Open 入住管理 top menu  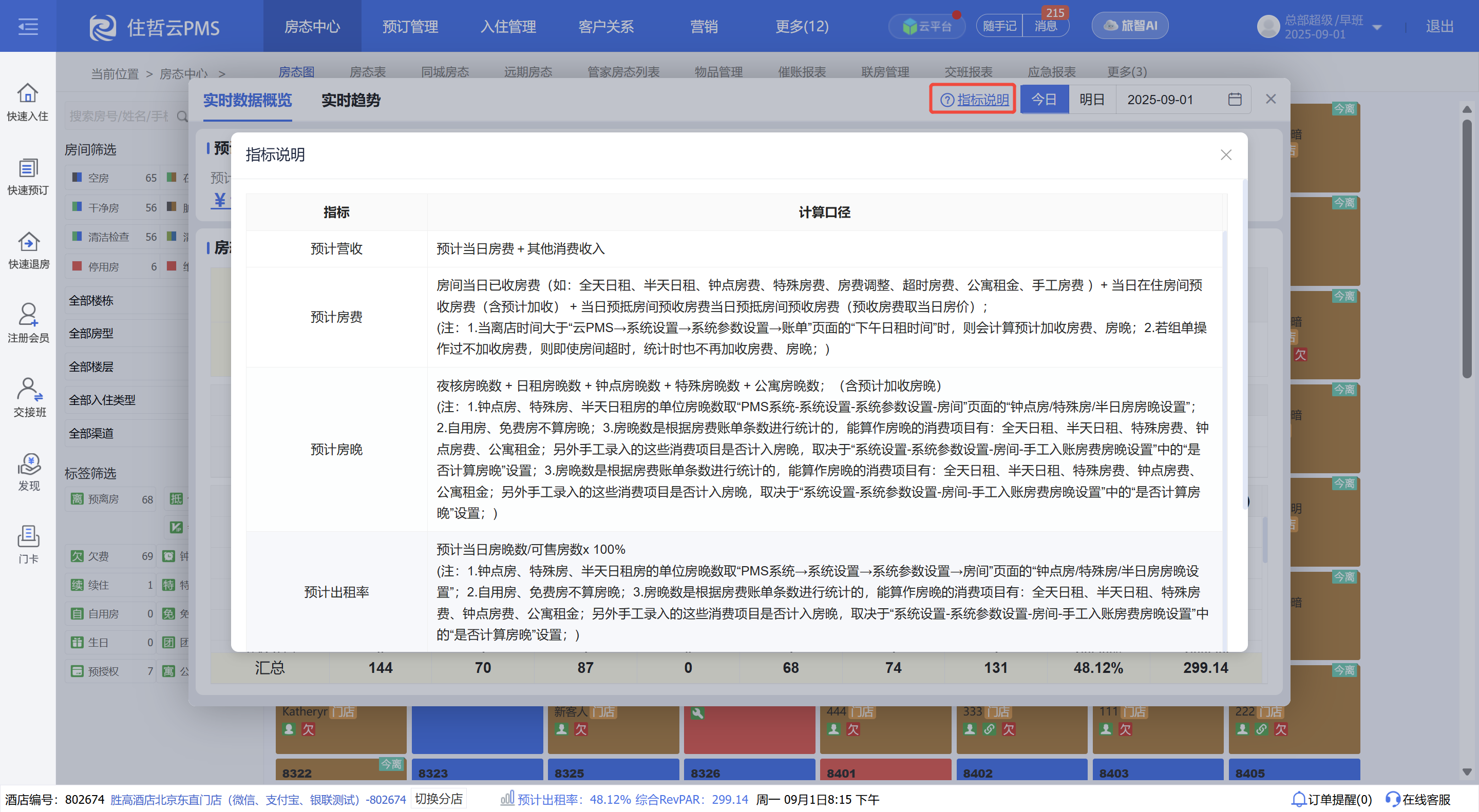(x=508, y=26)
